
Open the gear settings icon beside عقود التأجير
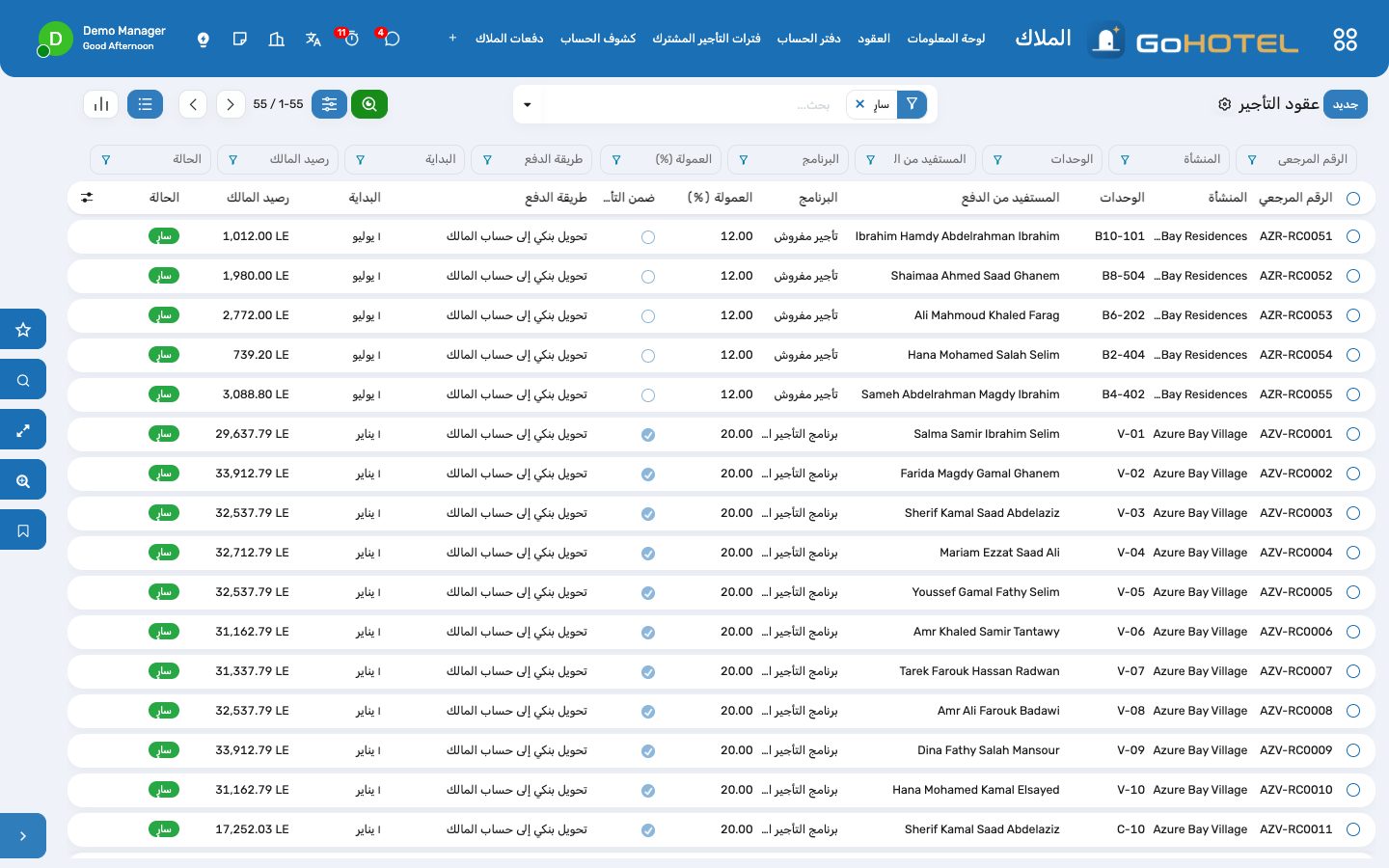(x=1224, y=104)
